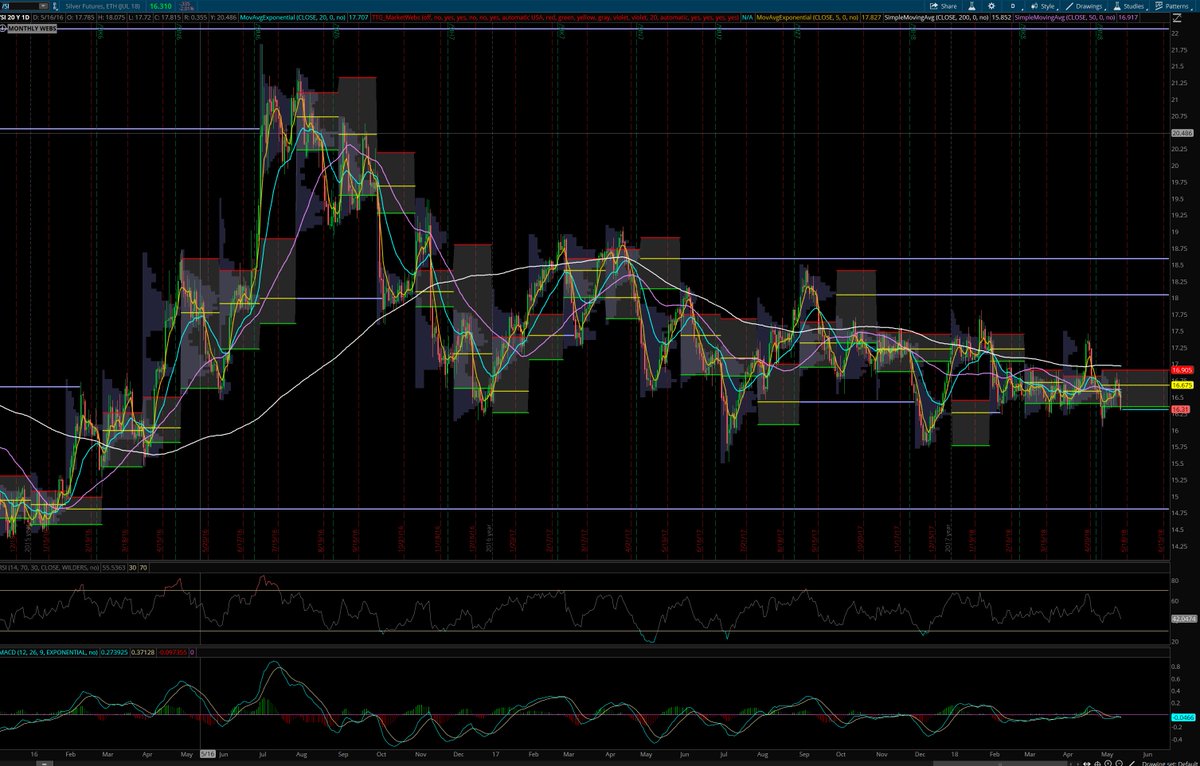Click the RSI 42.0474 axis value
The height and width of the screenshot is (766, 1200).
[1184, 619]
